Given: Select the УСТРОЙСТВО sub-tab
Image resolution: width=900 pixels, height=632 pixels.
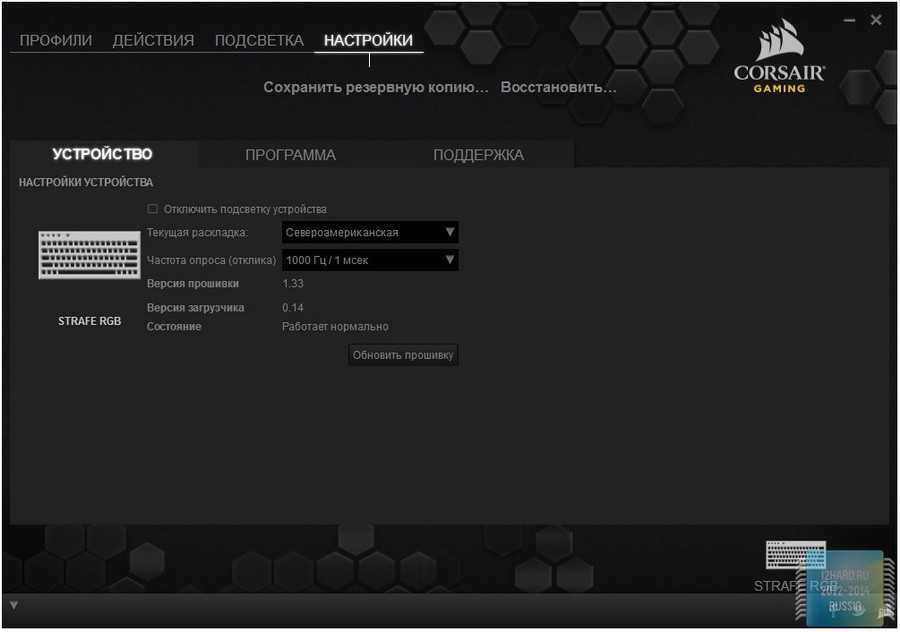Looking at the screenshot, I should point(102,154).
